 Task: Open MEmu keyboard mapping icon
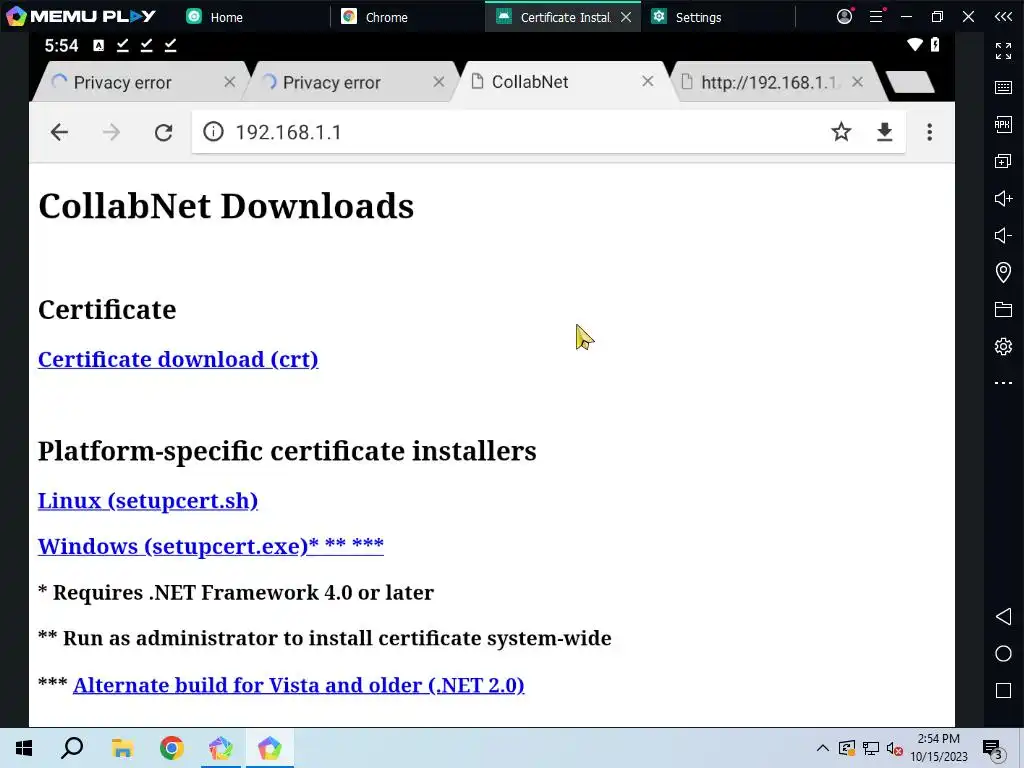pos(1003,88)
